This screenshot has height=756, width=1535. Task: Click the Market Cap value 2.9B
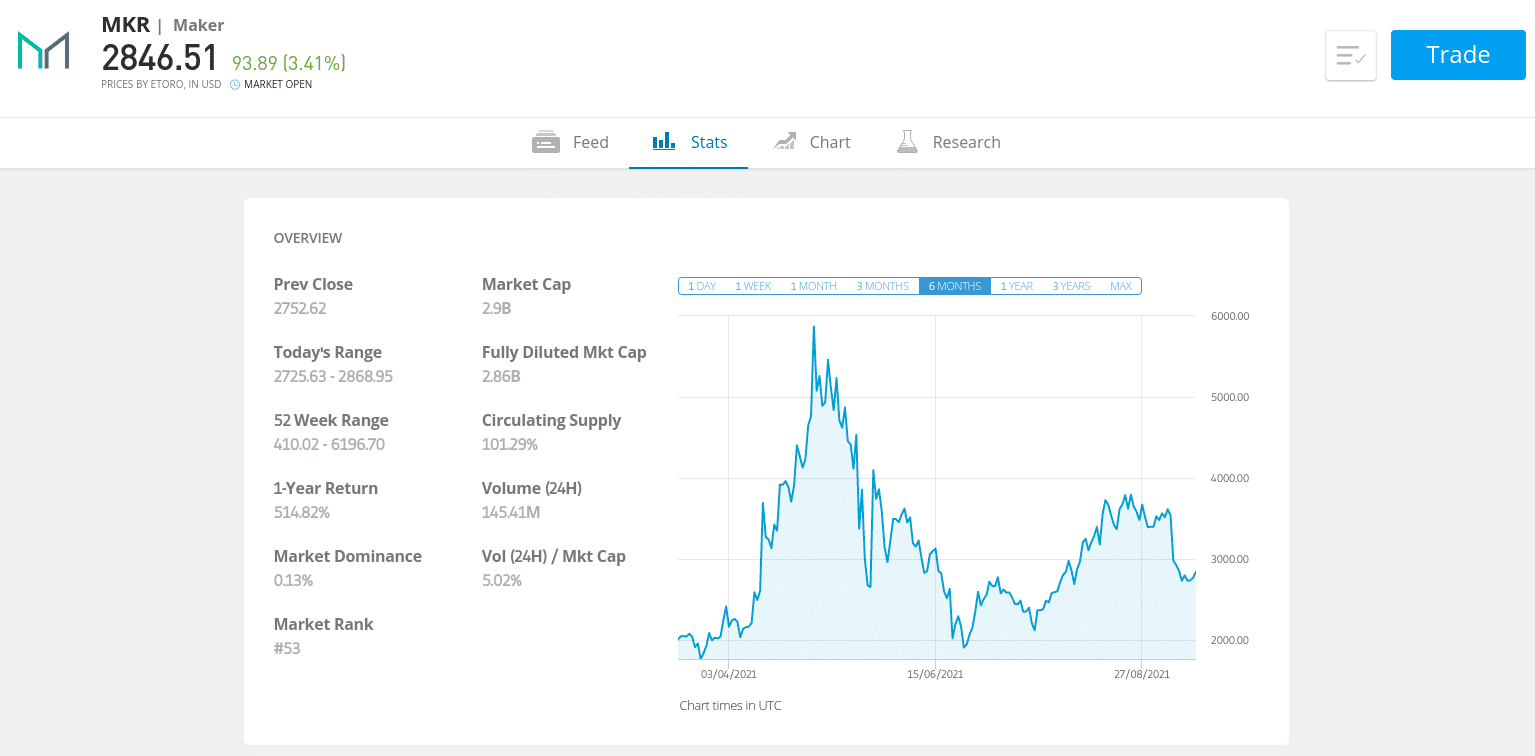(496, 308)
